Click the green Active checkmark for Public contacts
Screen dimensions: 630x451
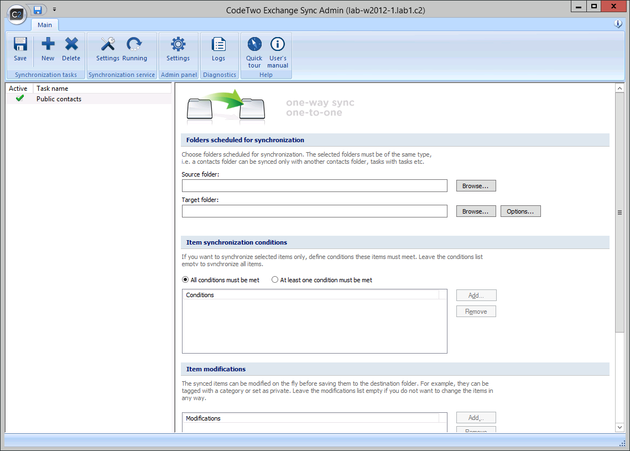point(20,98)
